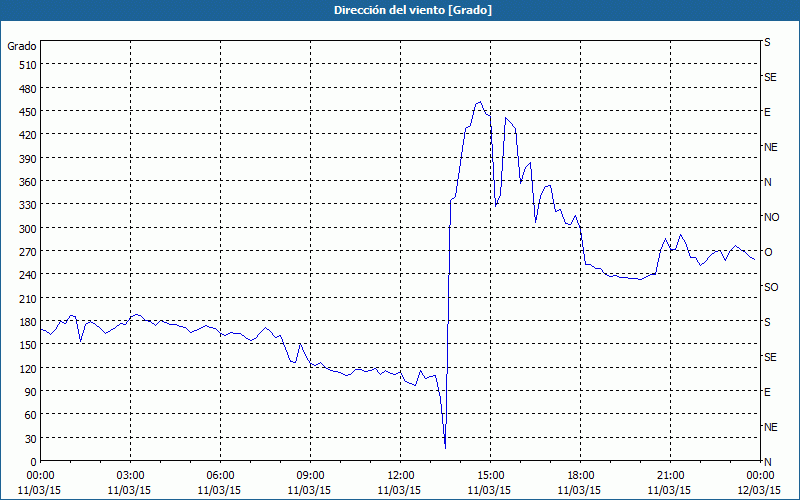The width and height of the screenshot is (800, 500).
Task: Select the '240' y-axis value
Action: pos(28,275)
